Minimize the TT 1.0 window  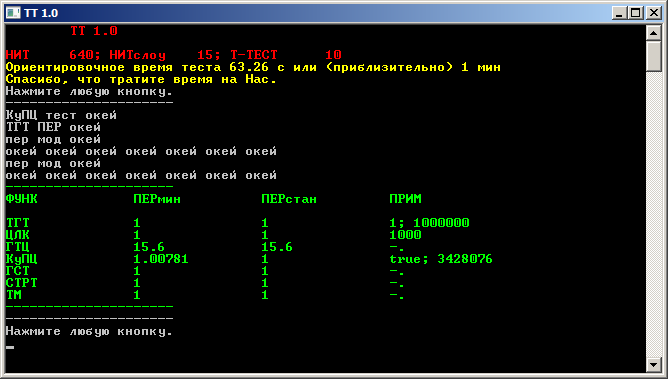click(x=619, y=13)
